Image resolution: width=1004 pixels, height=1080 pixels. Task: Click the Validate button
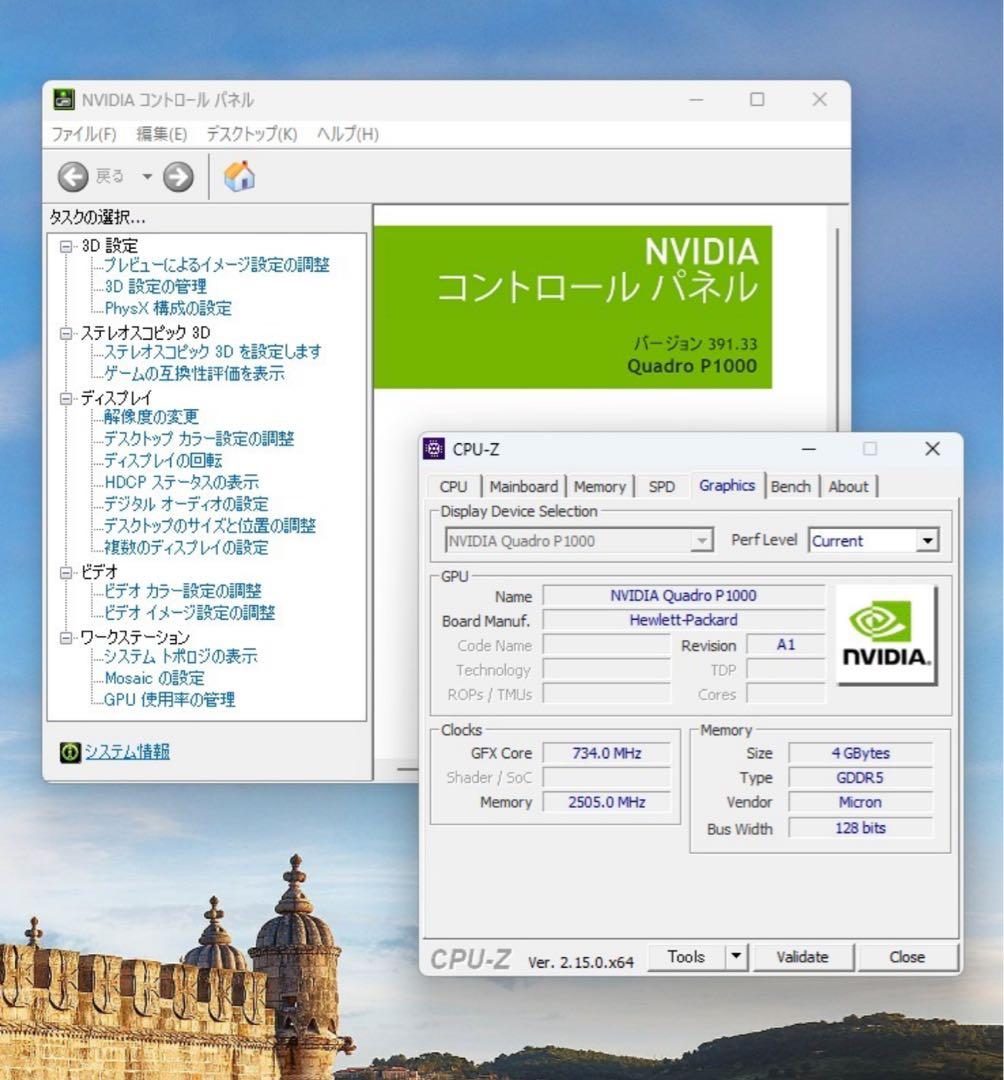click(x=802, y=957)
